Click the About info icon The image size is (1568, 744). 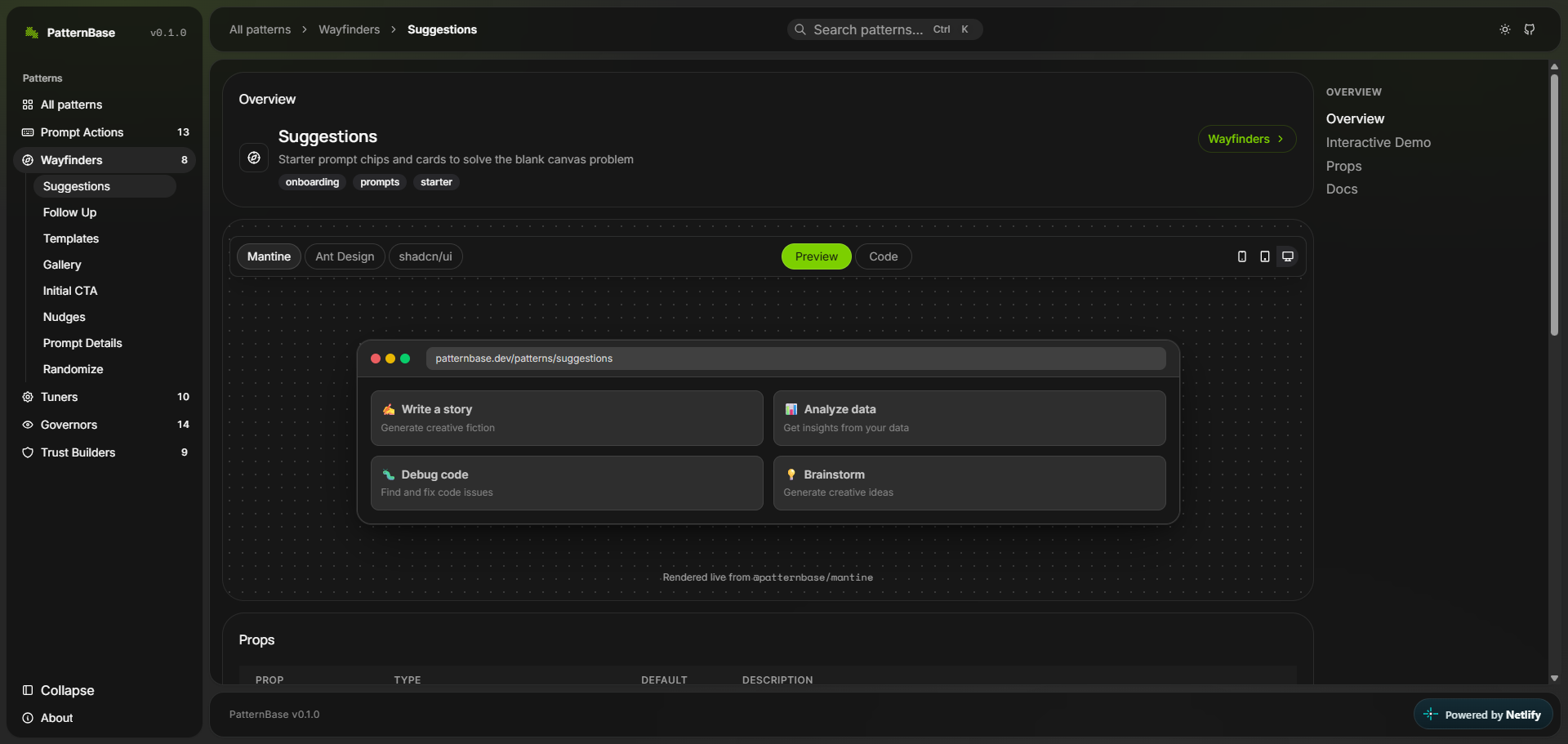point(28,718)
